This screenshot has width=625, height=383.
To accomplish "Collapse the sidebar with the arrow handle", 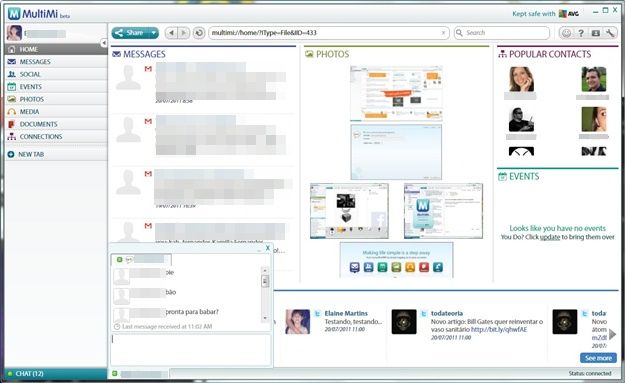I will coord(104,43).
